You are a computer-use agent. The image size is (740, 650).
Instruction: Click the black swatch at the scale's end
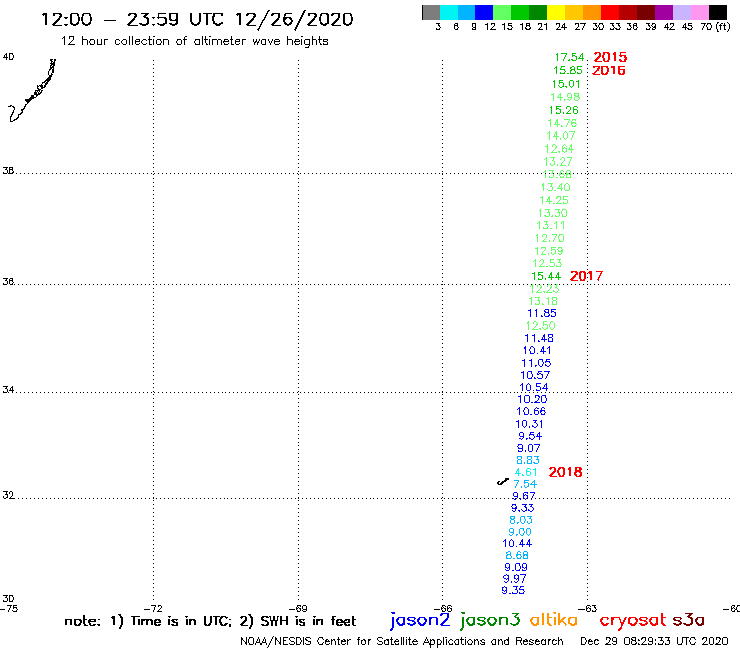click(x=718, y=12)
